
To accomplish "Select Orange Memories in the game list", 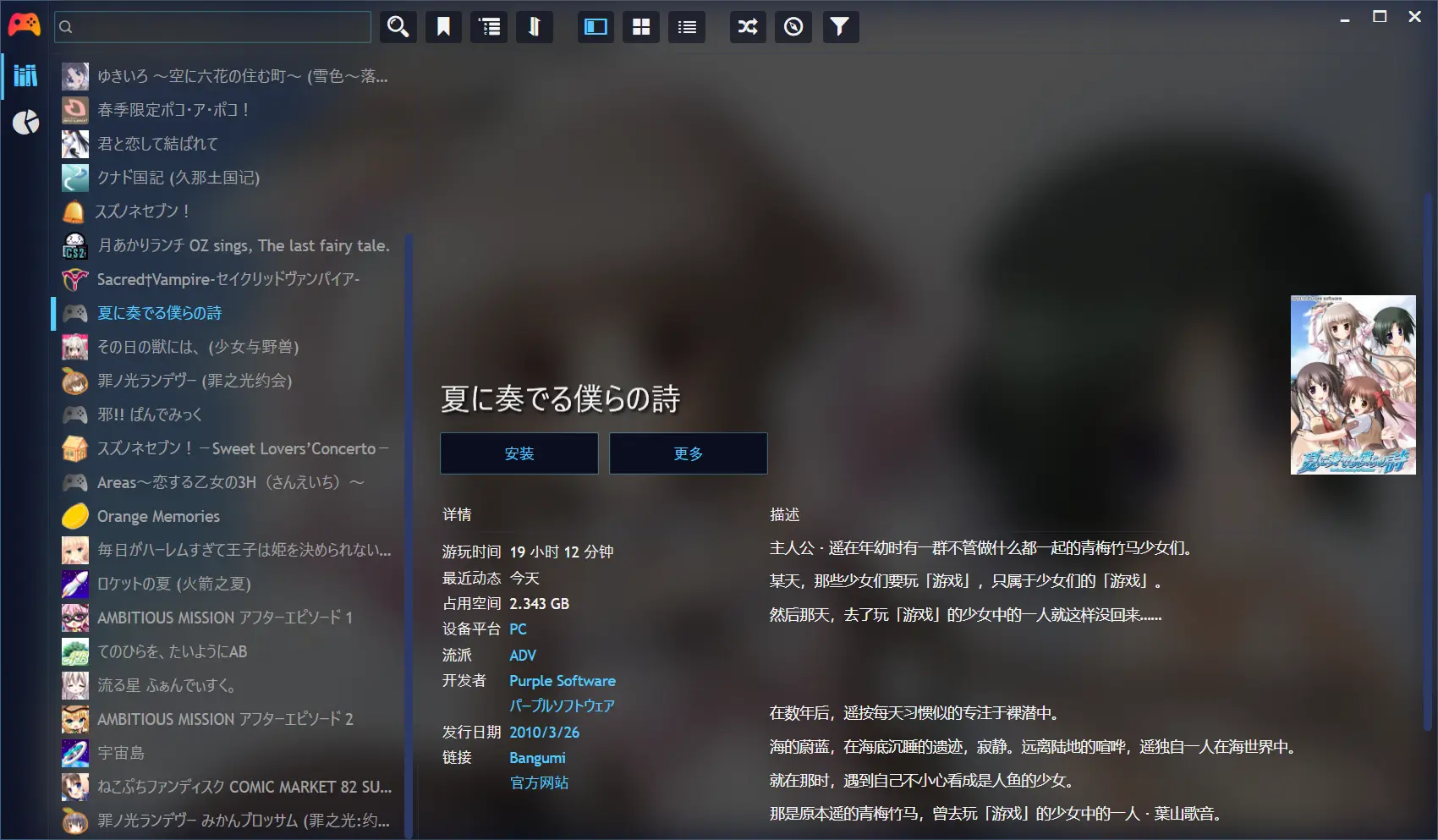I will click(158, 516).
